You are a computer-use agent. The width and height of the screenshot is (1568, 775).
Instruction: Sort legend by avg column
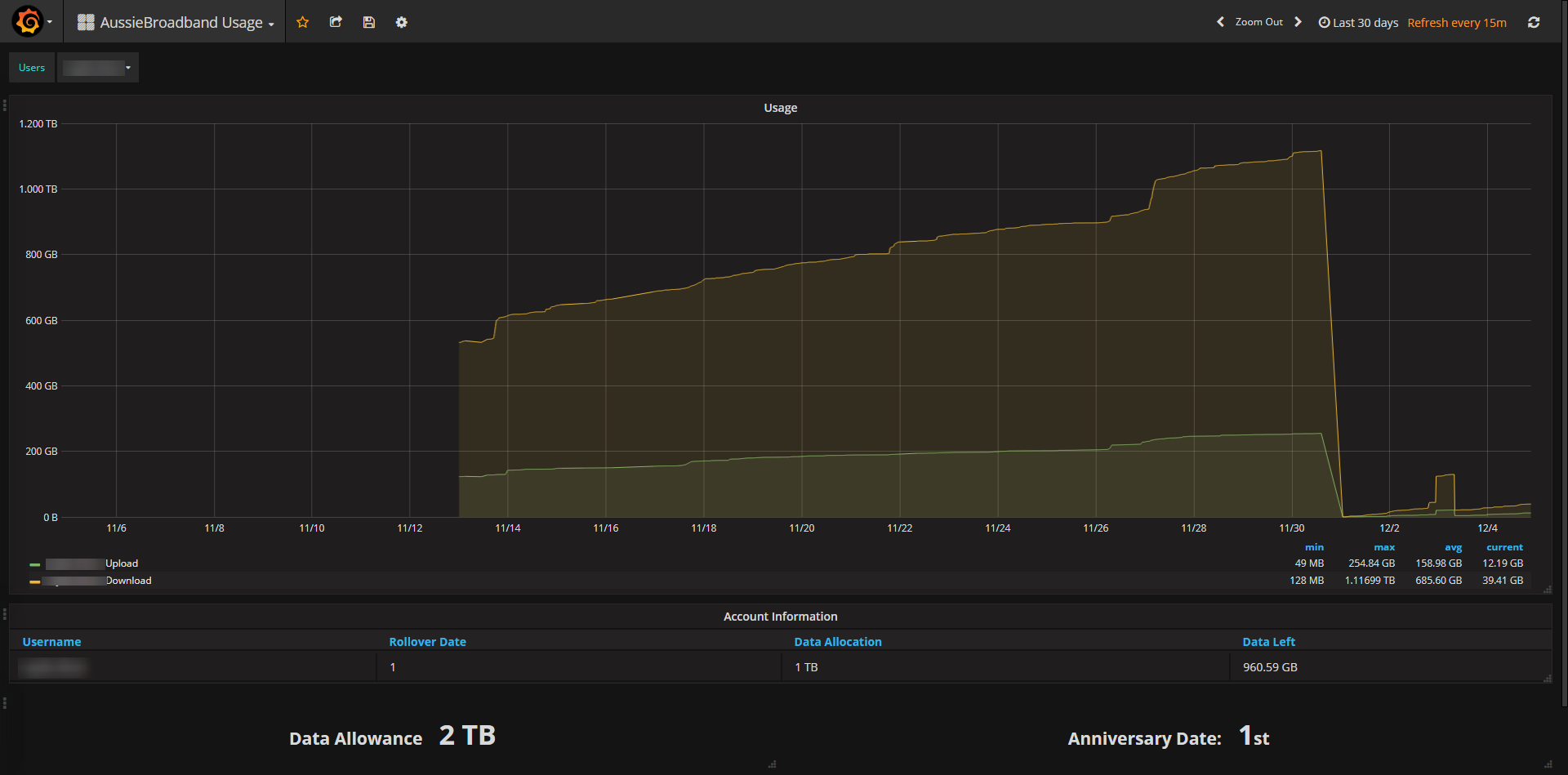click(1453, 547)
